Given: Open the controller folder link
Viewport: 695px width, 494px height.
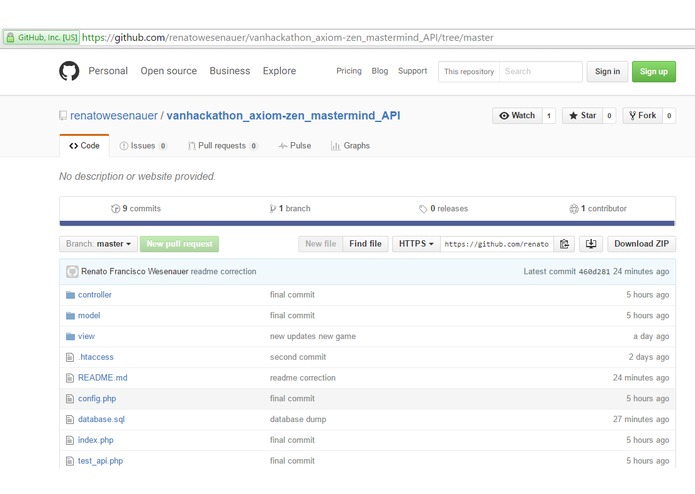Looking at the screenshot, I should tap(95, 295).
